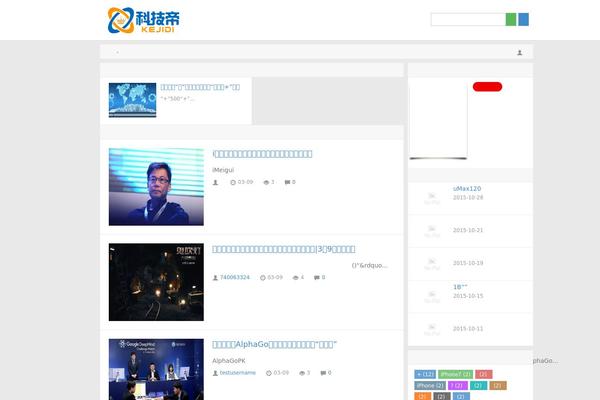Open sidebar link above 2015-10-15
The image size is (600, 400).
(460, 287)
